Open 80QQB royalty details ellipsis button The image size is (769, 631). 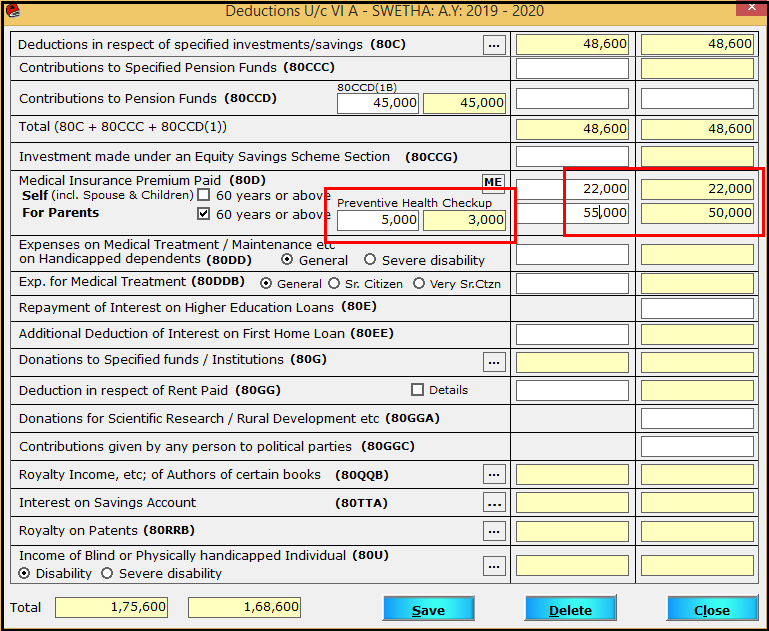pyautogui.click(x=494, y=475)
